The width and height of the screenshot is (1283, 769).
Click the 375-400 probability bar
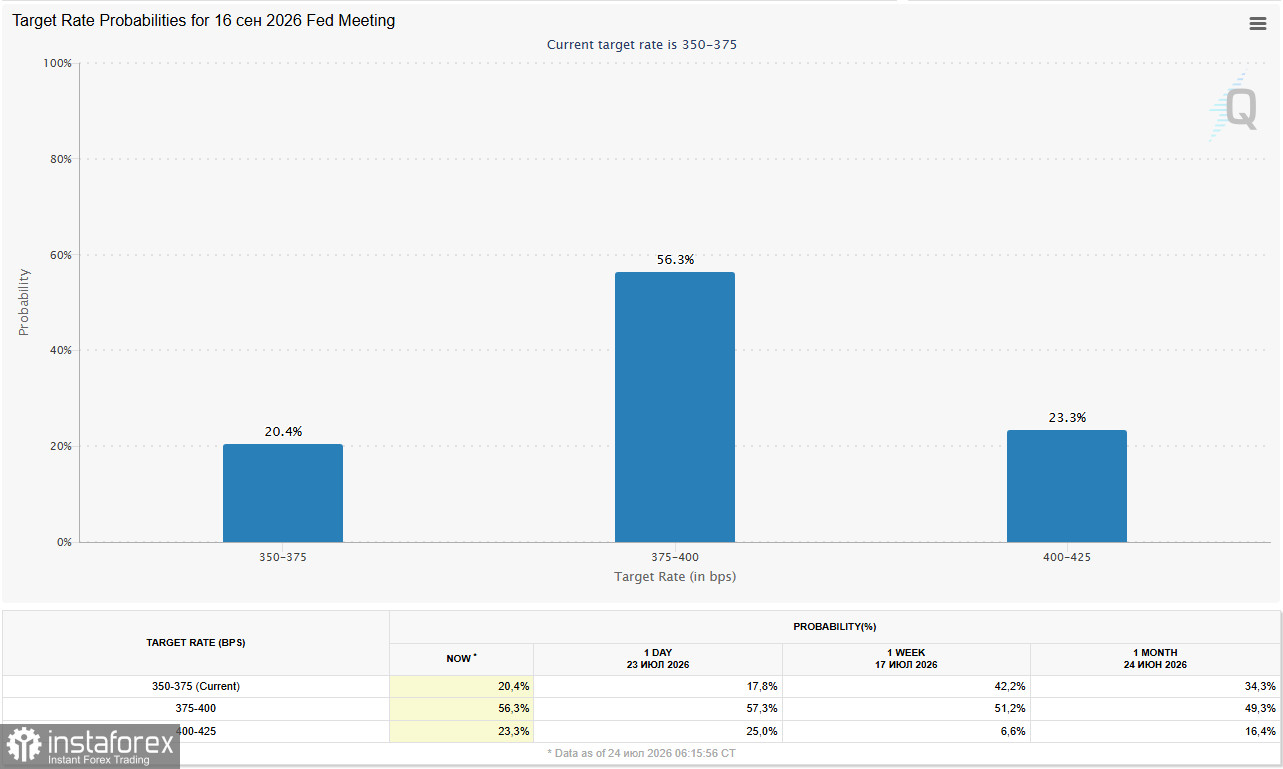675,407
